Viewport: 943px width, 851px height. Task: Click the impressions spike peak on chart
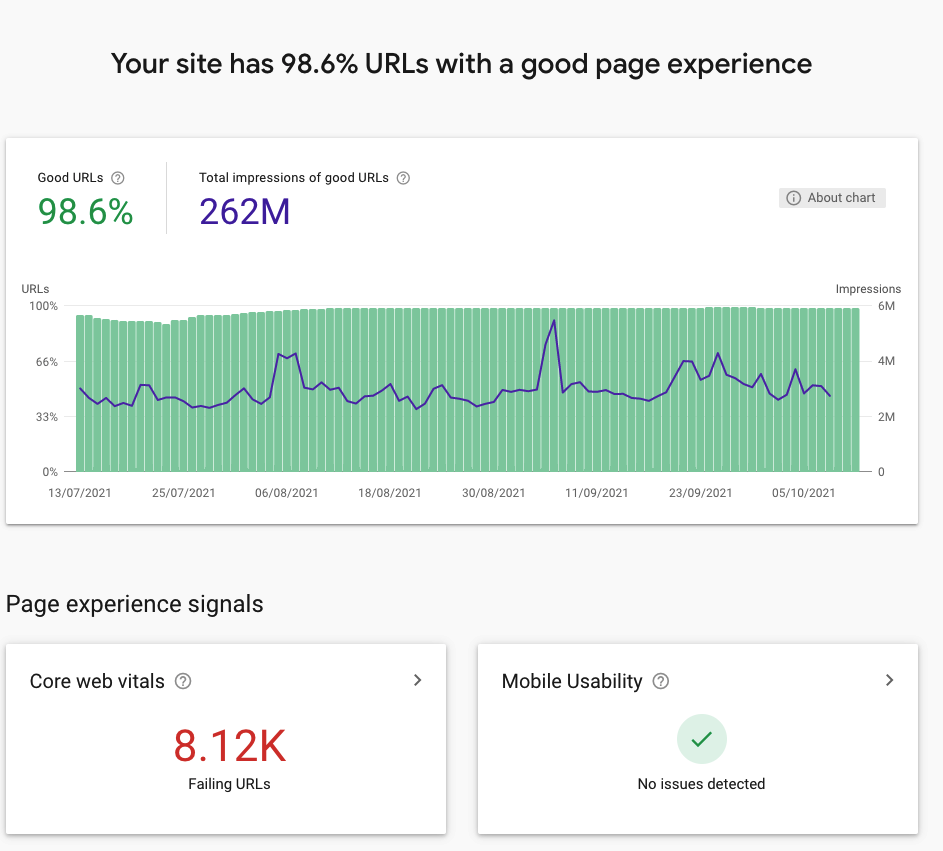(x=554, y=321)
